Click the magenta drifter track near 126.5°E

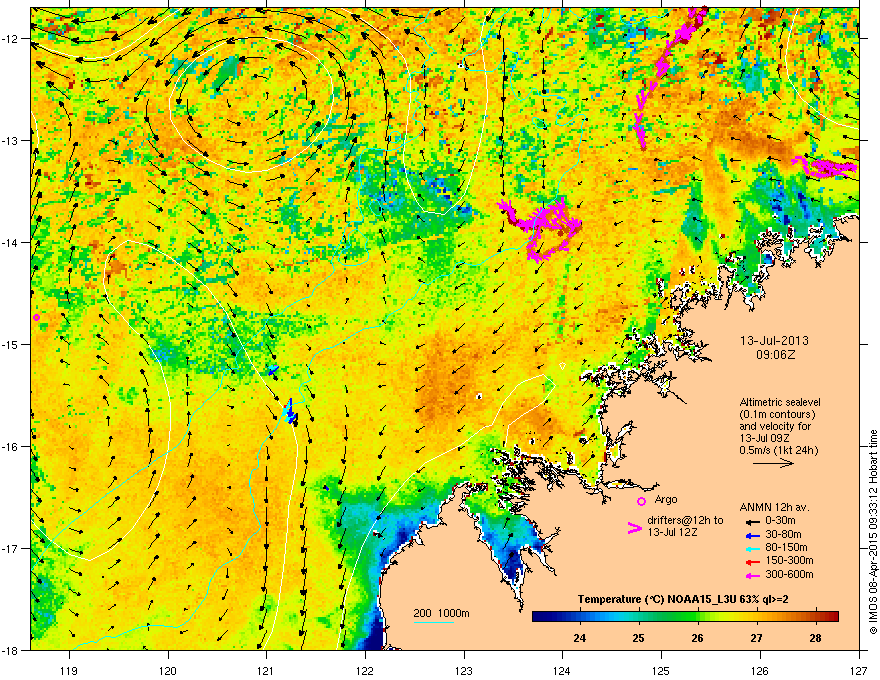point(825,167)
